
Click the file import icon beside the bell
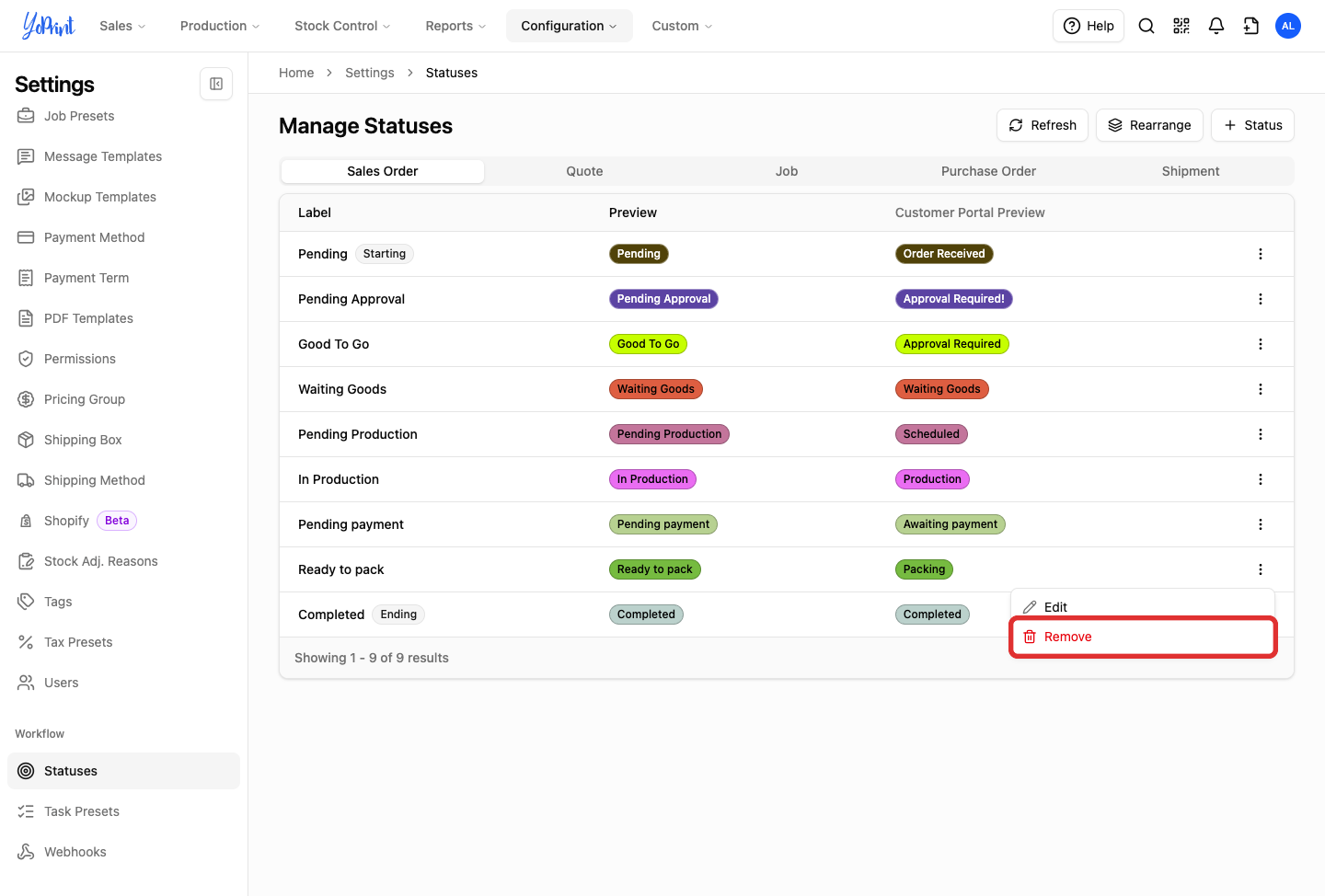(1251, 26)
